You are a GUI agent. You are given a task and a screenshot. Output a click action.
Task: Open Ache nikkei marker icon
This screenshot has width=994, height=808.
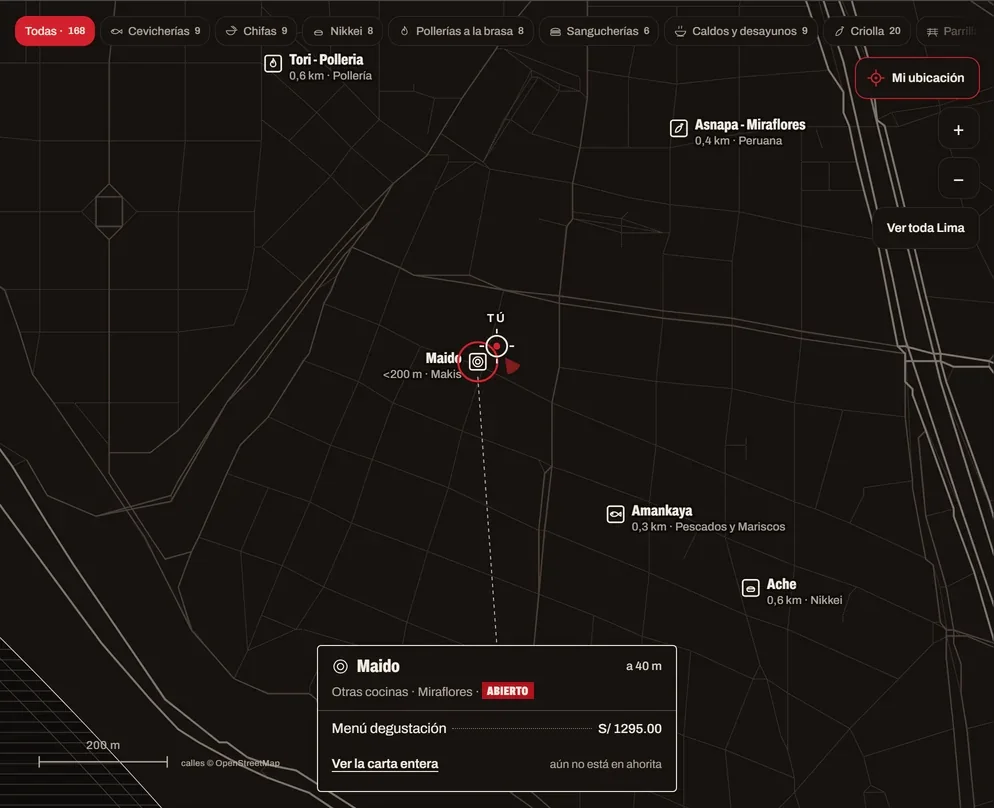[751, 588]
